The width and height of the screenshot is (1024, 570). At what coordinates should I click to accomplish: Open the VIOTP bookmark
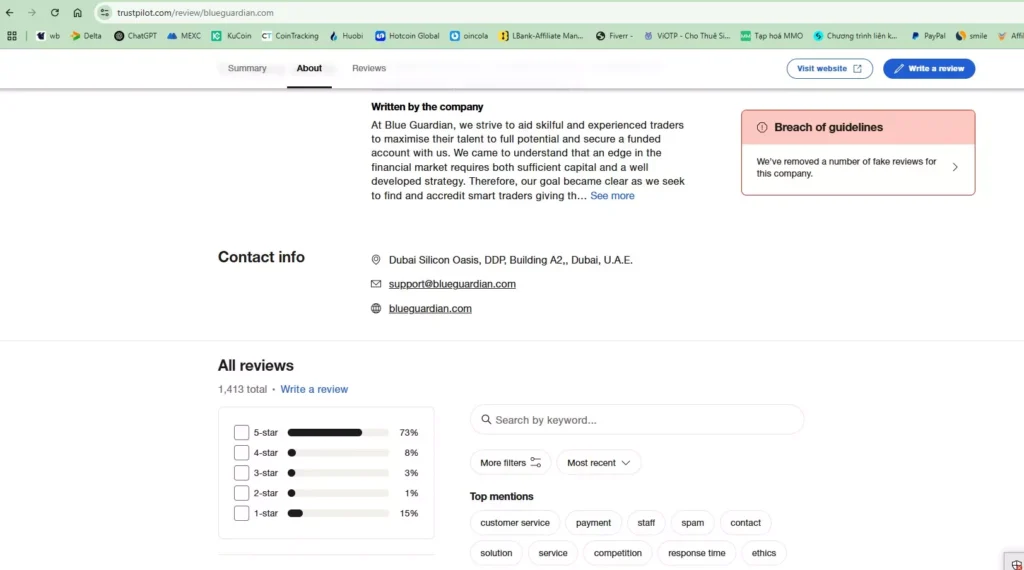coord(687,36)
